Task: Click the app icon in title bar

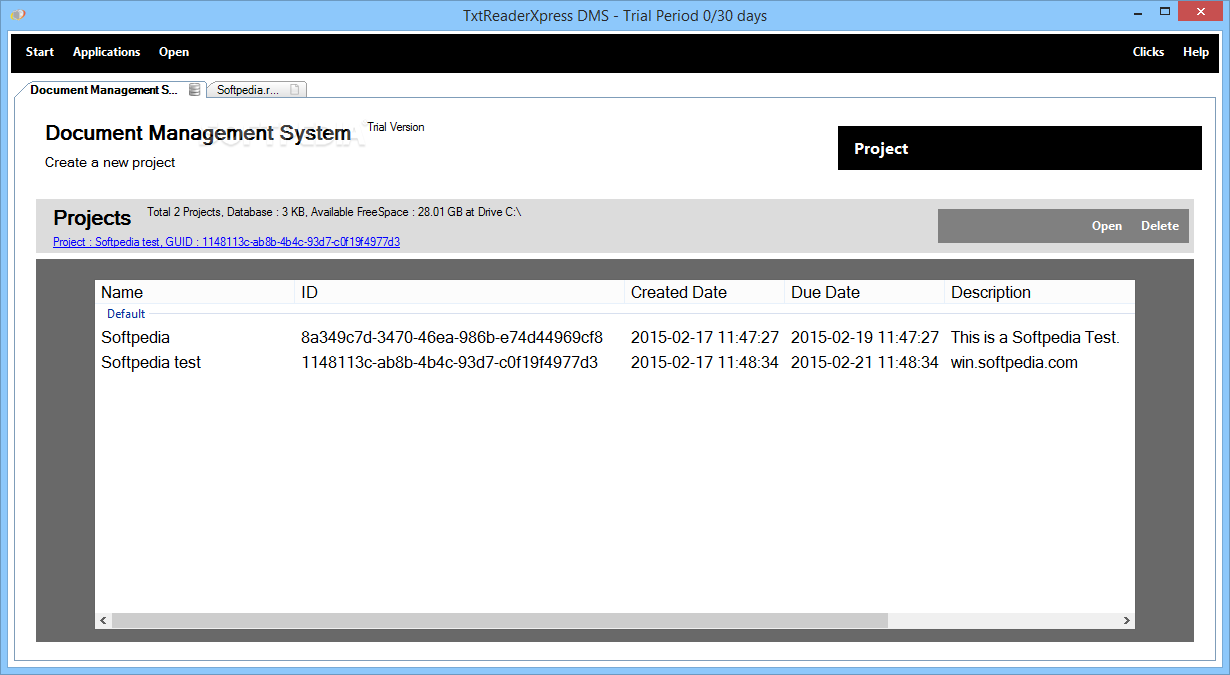Action: [x=18, y=15]
